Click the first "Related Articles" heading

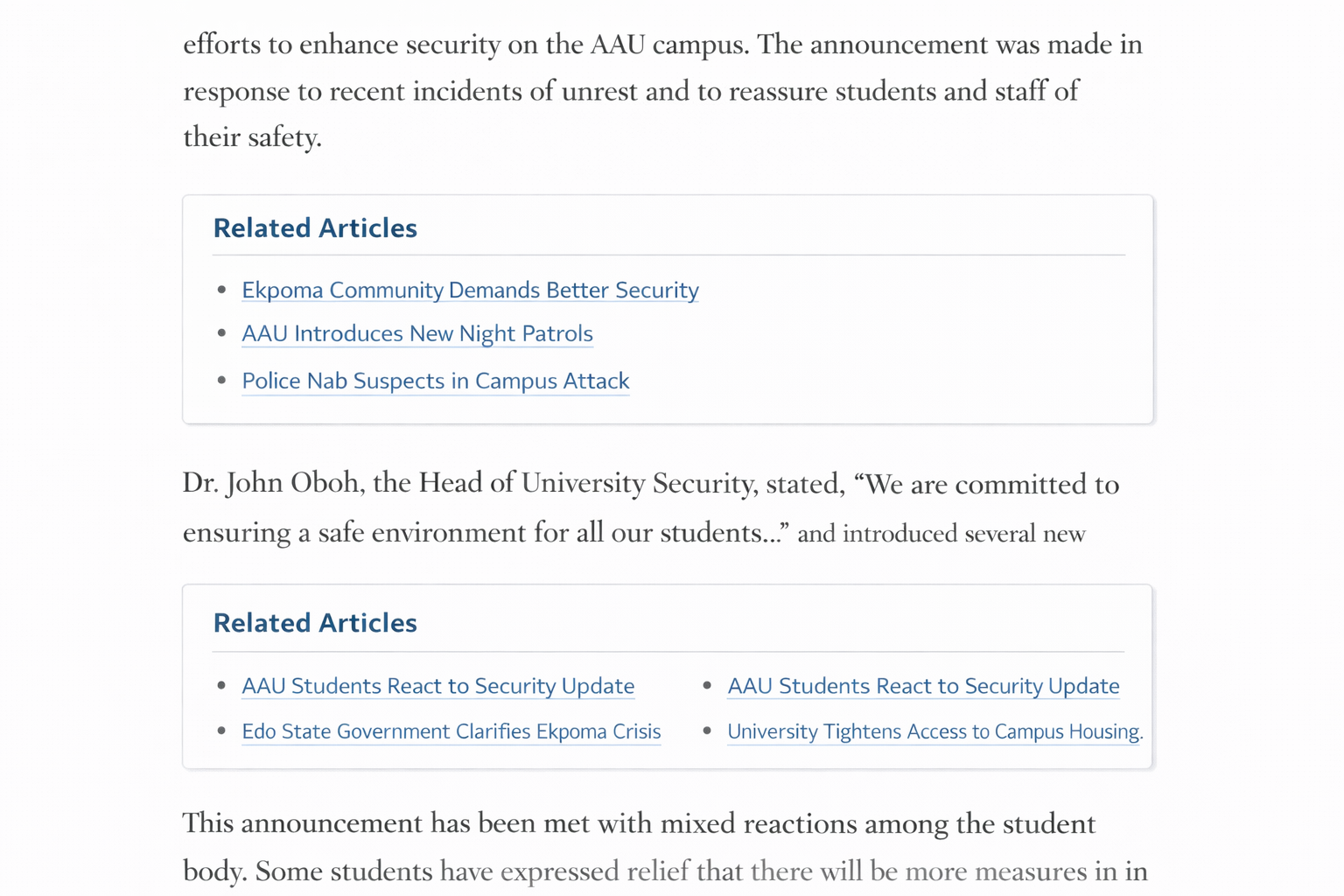pos(314,227)
